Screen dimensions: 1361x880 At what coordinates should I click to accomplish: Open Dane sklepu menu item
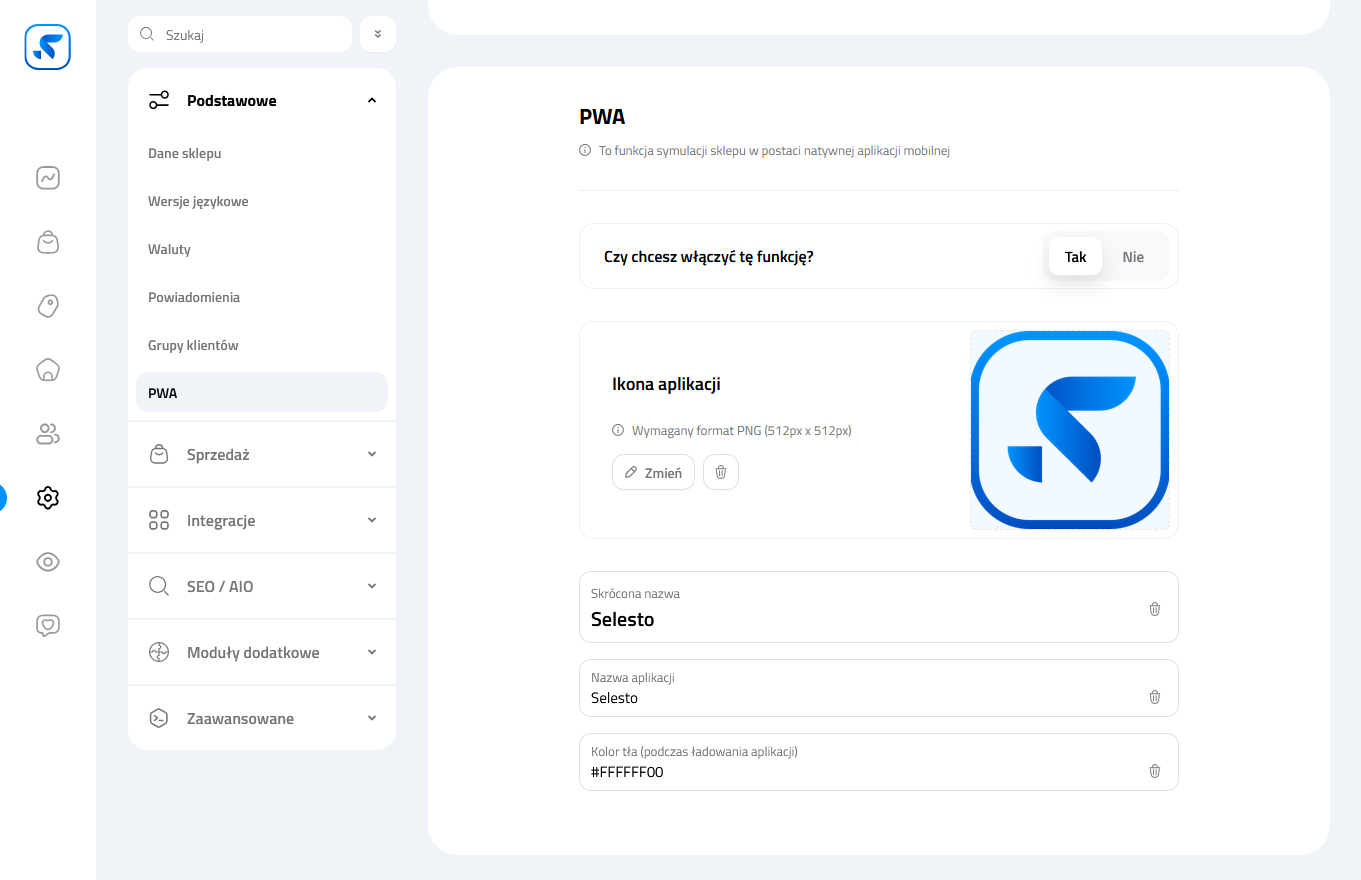click(185, 154)
